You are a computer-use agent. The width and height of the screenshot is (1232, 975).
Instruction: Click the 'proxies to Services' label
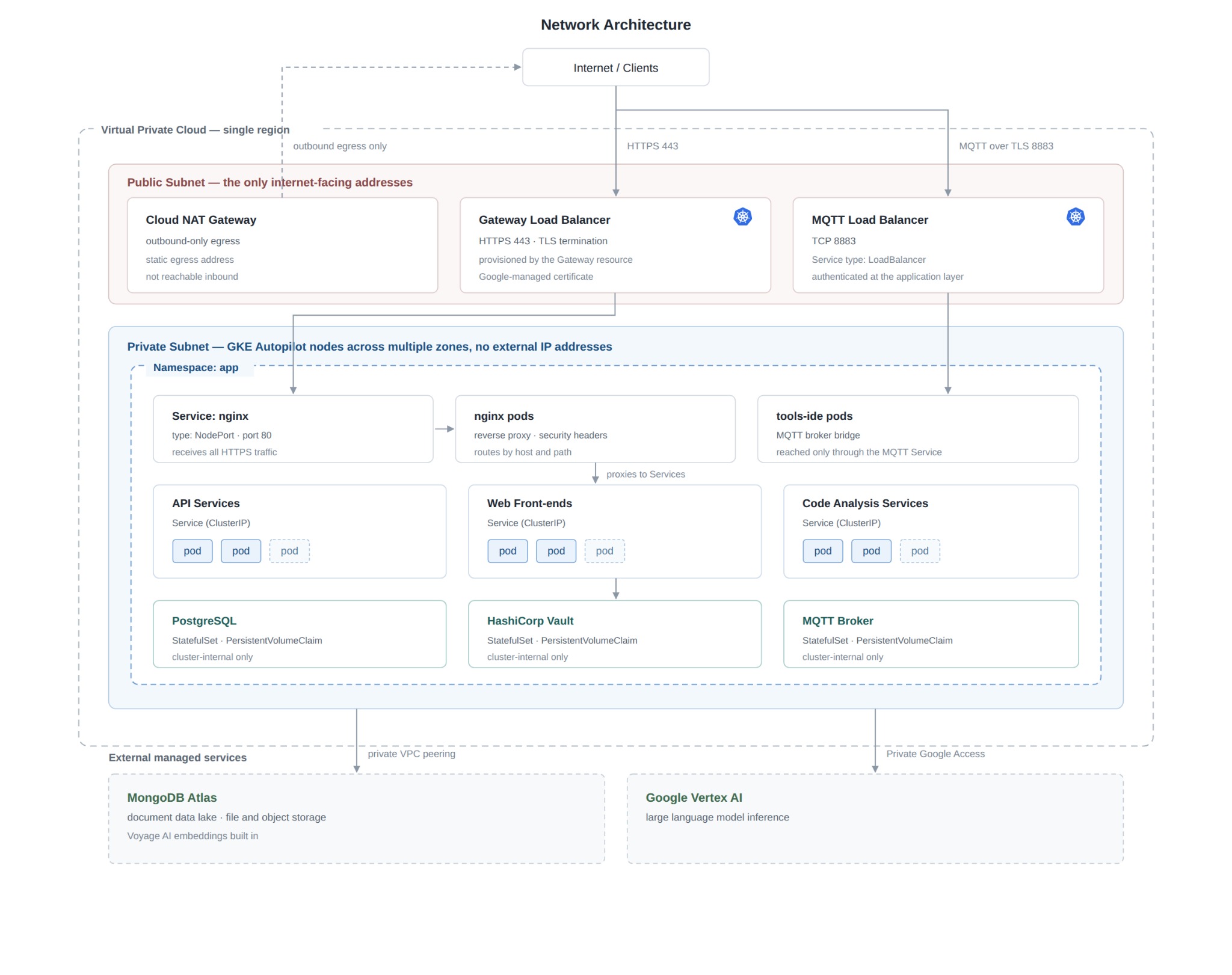tap(645, 475)
